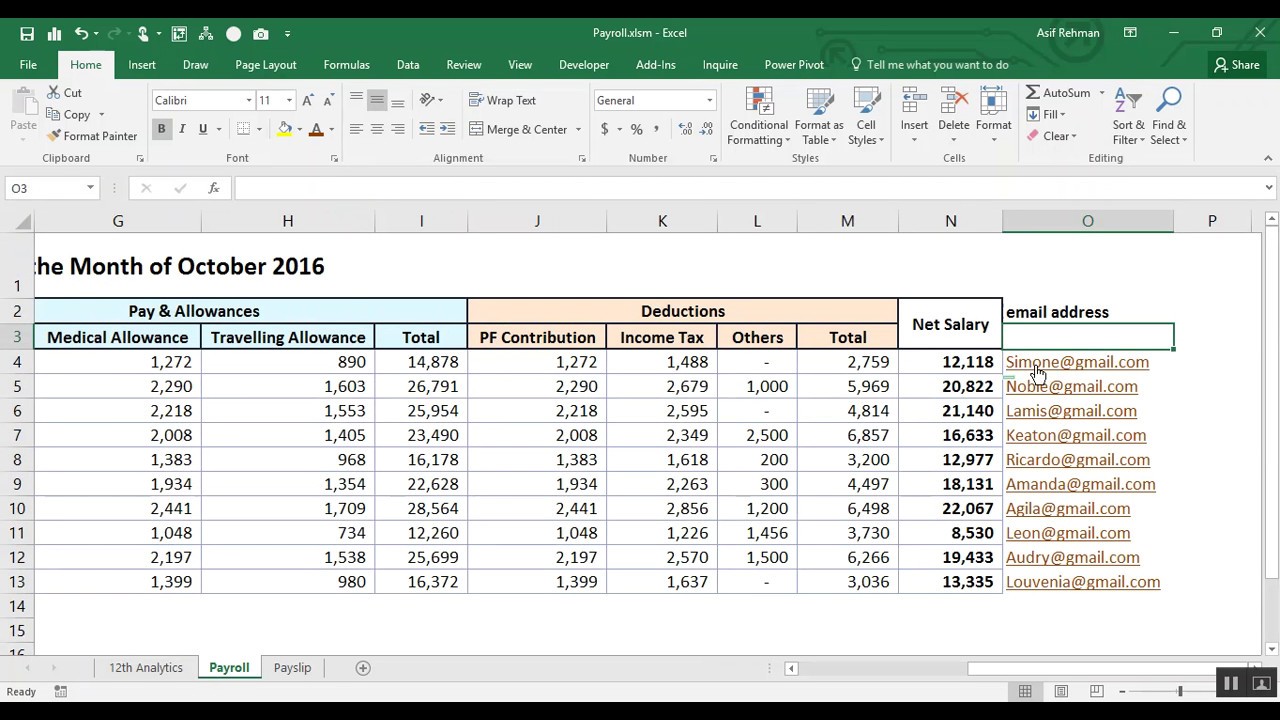The width and height of the screenshot is (1280, 720).
Task: Align text right
Action: [x=398, y=129]
